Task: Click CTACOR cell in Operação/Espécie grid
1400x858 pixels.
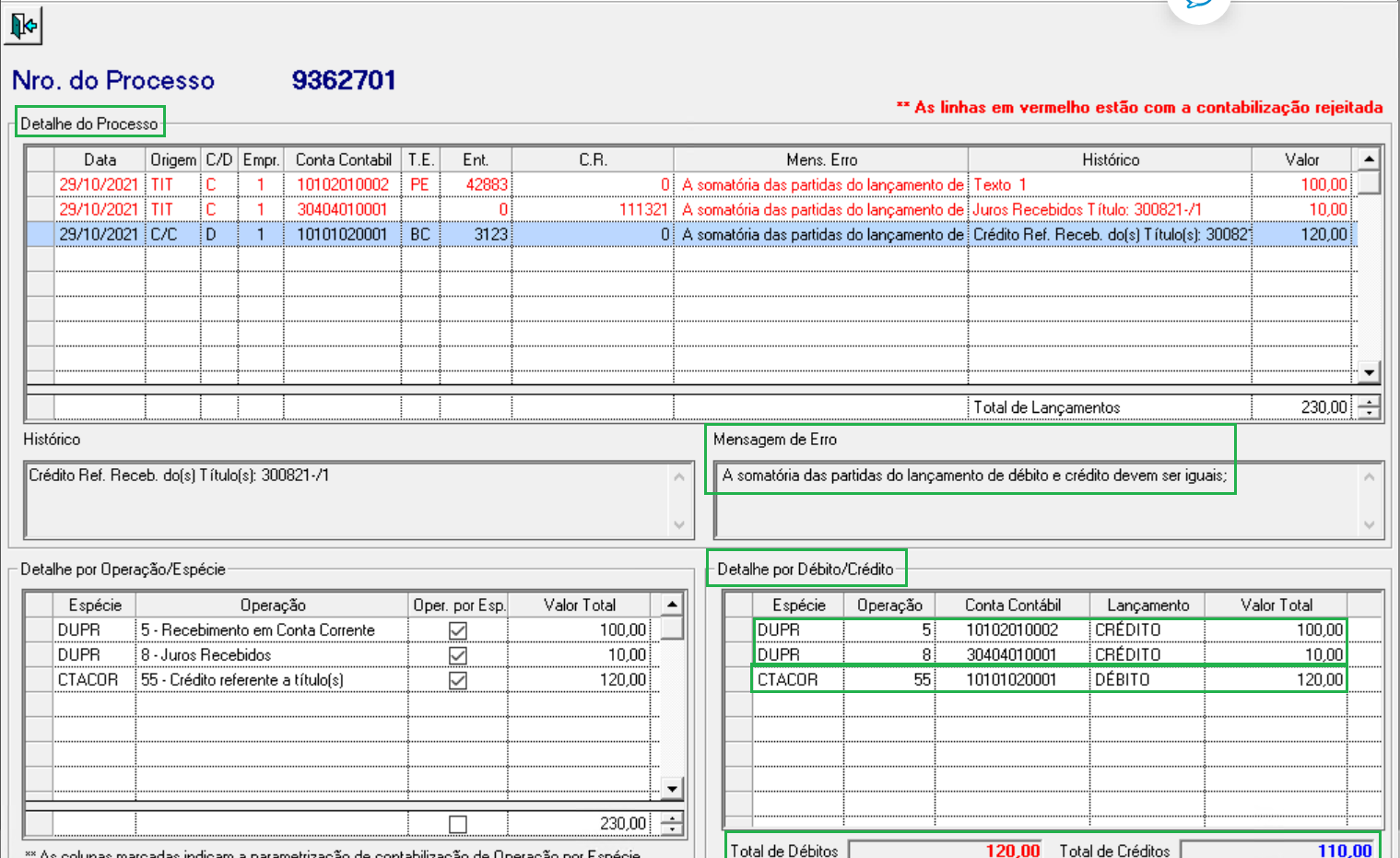Action: click(94, 680)
